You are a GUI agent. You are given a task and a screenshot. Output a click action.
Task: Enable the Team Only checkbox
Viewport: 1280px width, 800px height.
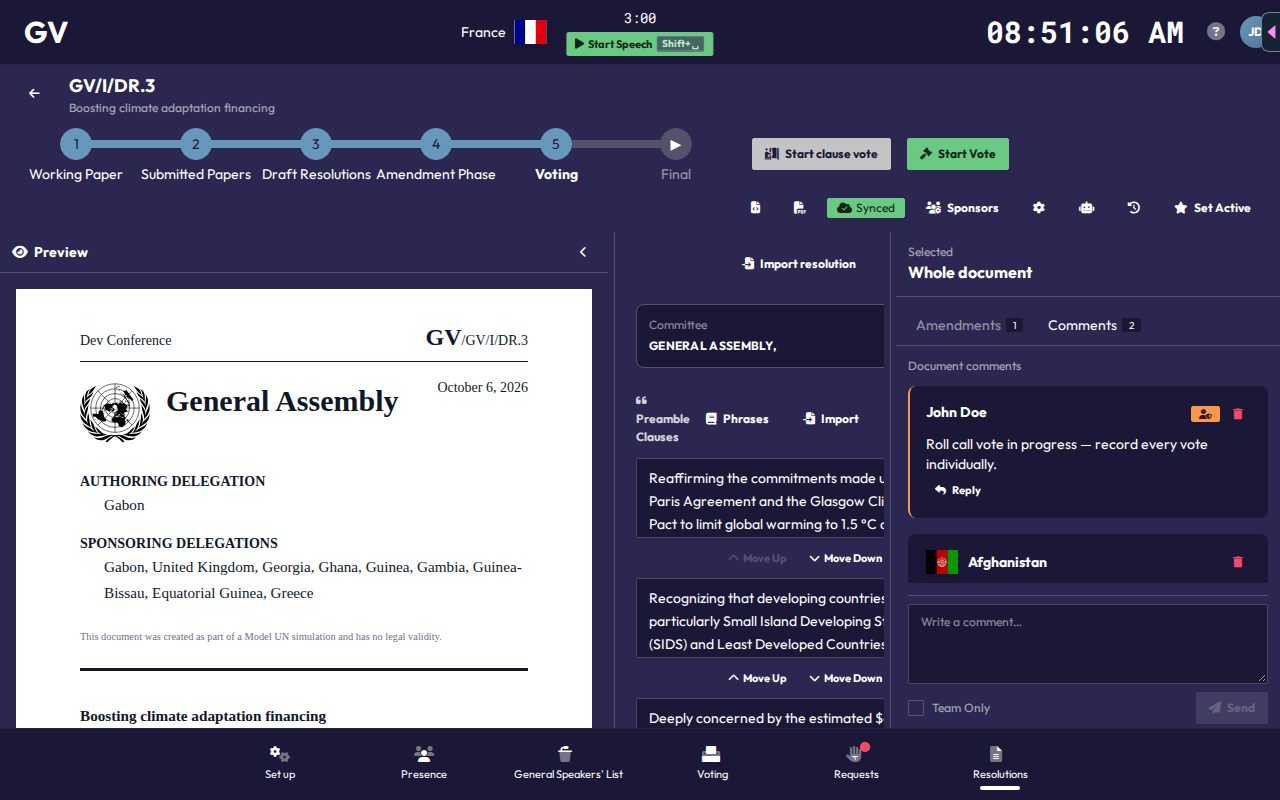point(916,708)
